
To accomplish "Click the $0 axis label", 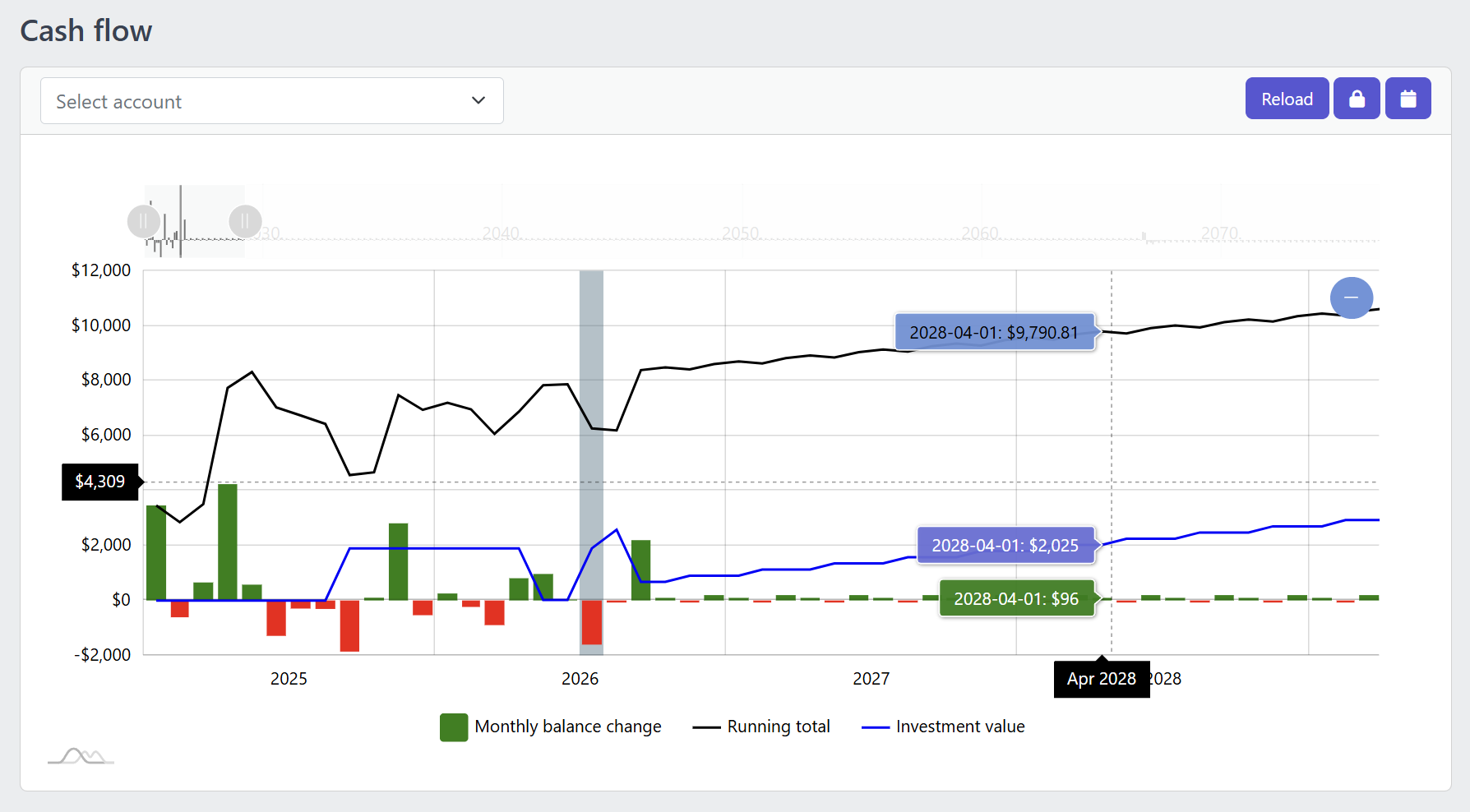I will 122,600.
